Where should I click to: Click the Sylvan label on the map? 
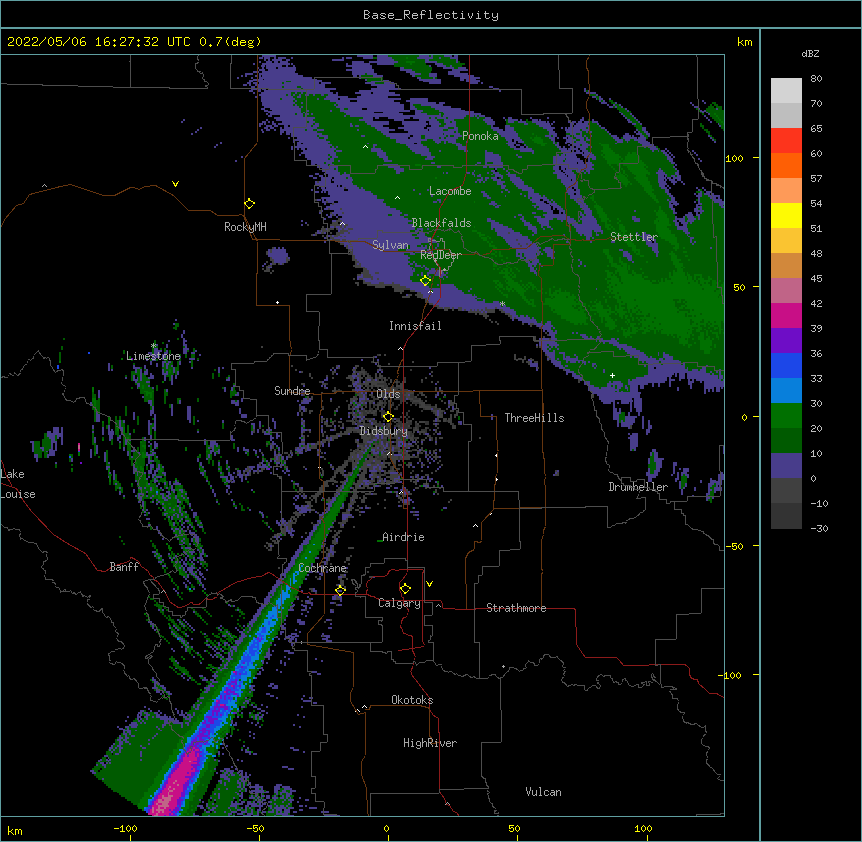390,245
